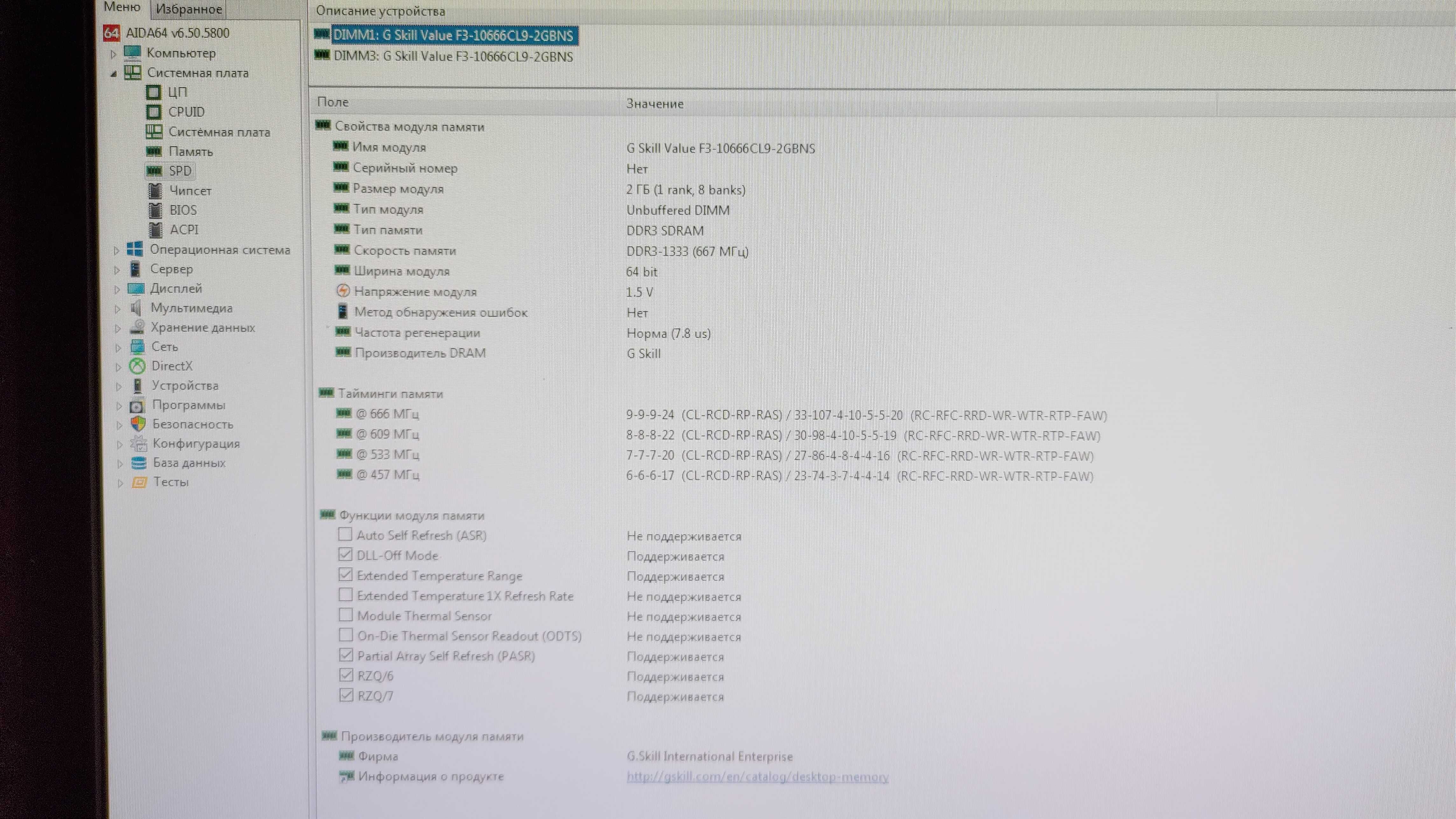Click the SPD memory icon in tree

pyautogui.click(x=154, y=171)
